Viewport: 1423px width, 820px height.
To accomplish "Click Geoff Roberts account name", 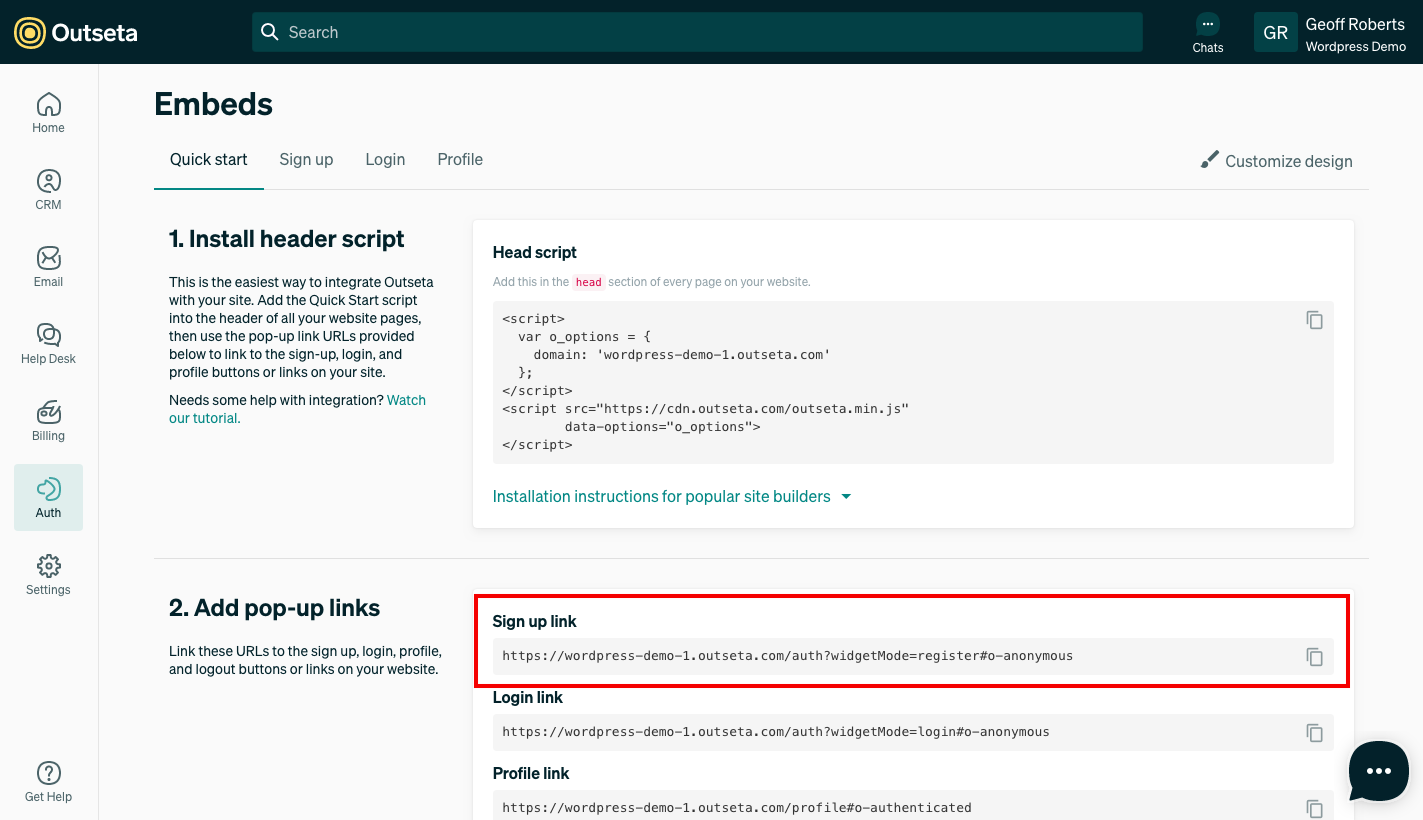I will [x=1355, y=24].
